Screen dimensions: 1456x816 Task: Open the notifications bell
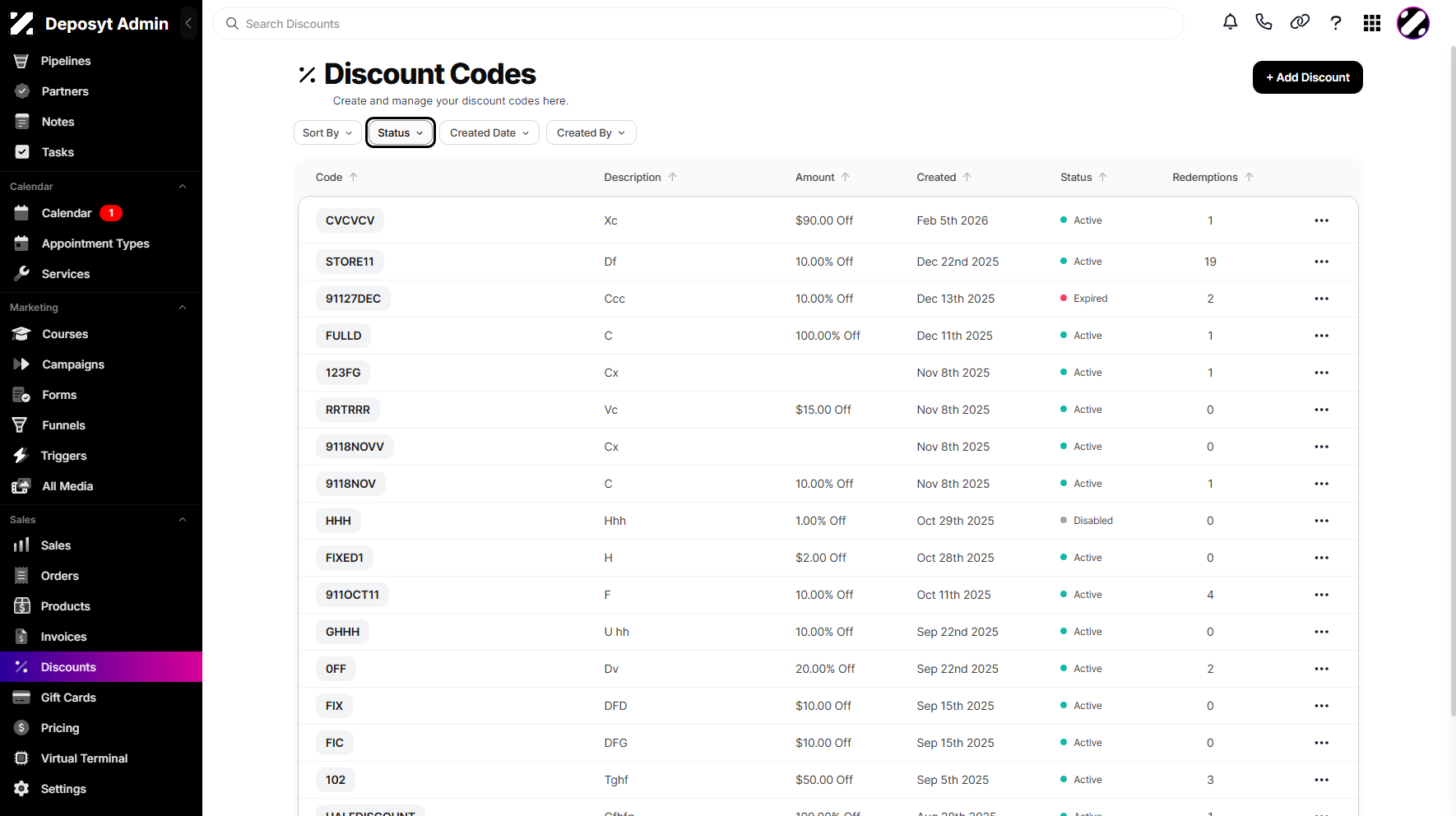(1230, 23)
